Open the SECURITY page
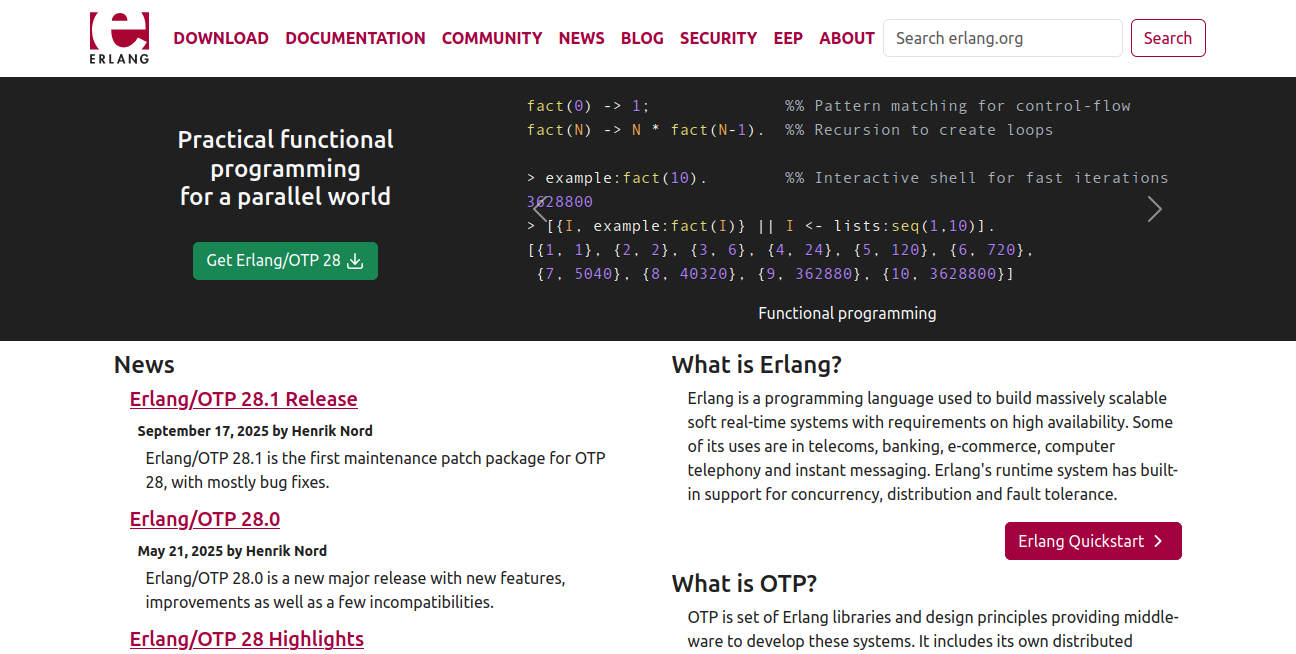1296x654 pixels. pyautogui.click(x=718, y=38)
